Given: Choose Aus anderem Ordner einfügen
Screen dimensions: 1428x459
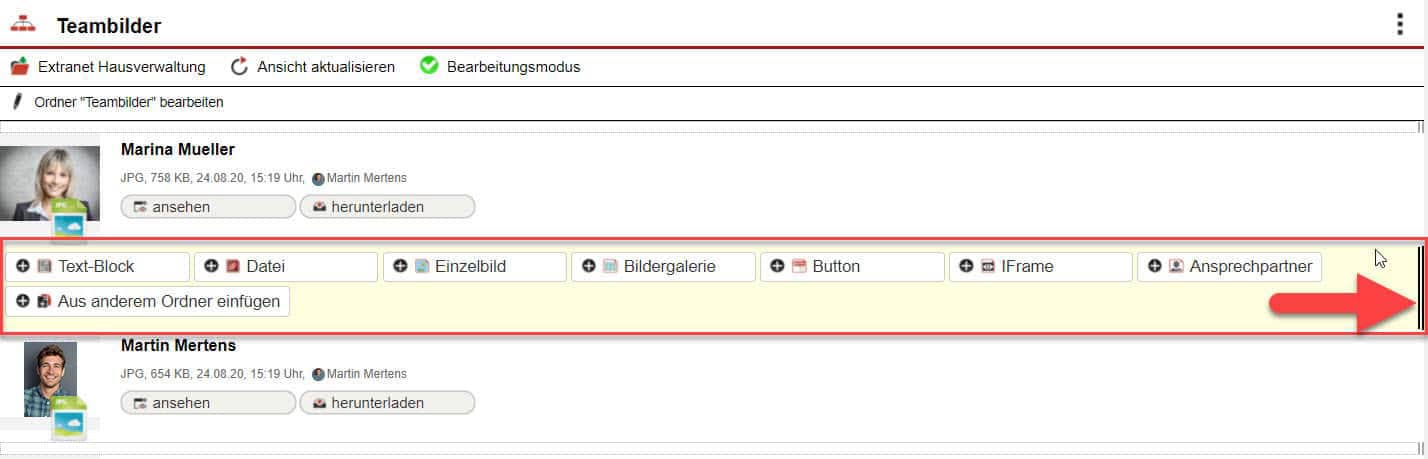Looking at the screenshot, I should click(147, 301).
